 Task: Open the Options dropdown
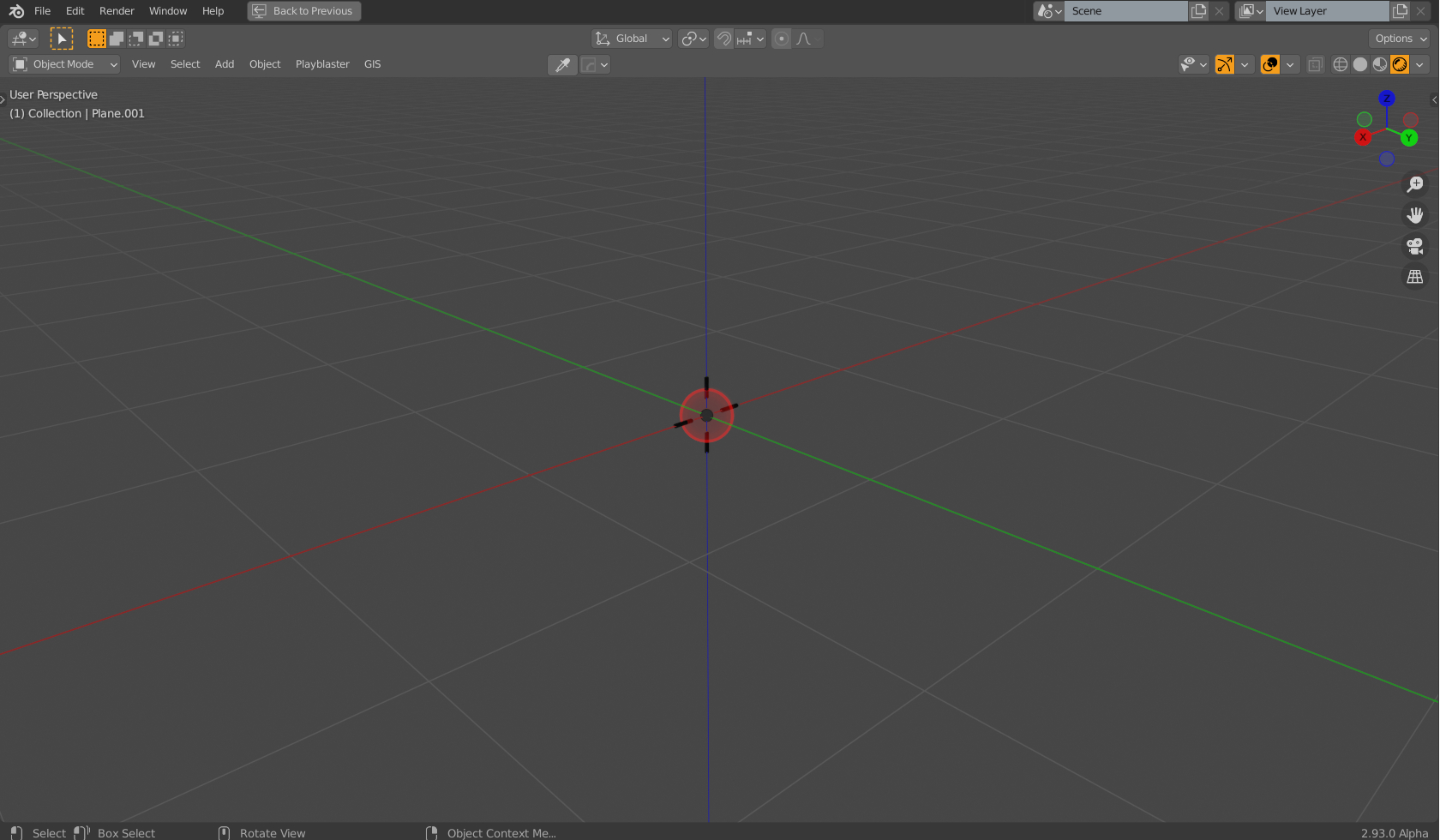tap(1400, 39)
